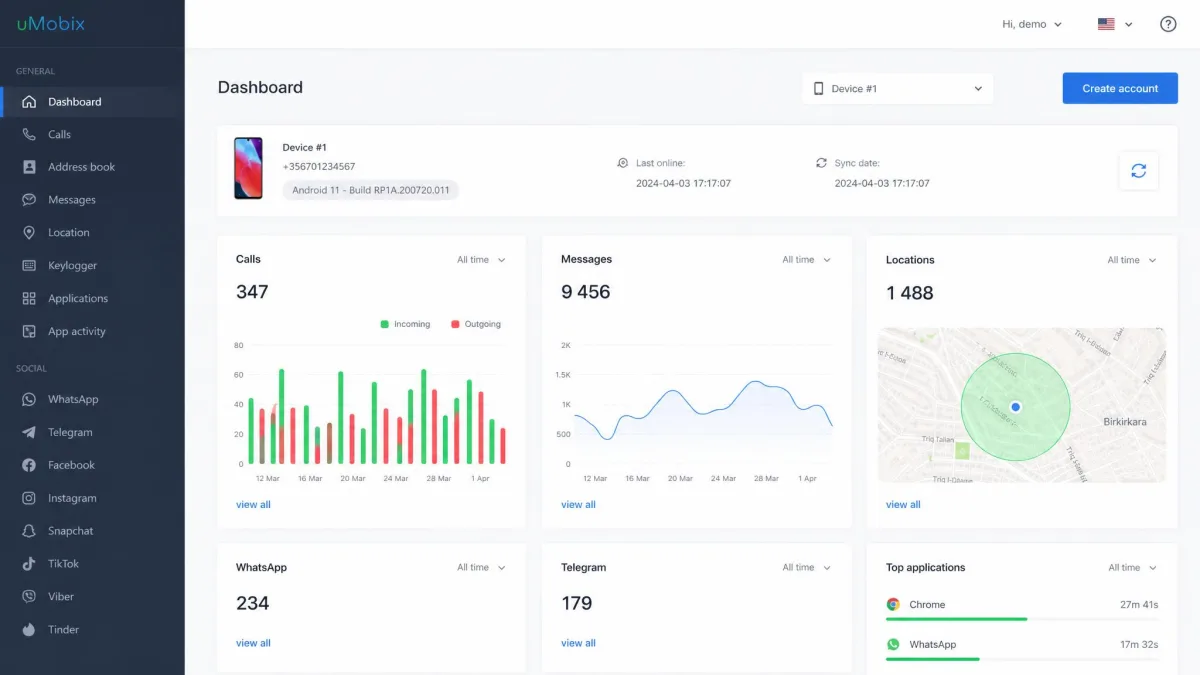
Task: Click the WhatsApp icon in sidebar
Action: click(28, 399)
